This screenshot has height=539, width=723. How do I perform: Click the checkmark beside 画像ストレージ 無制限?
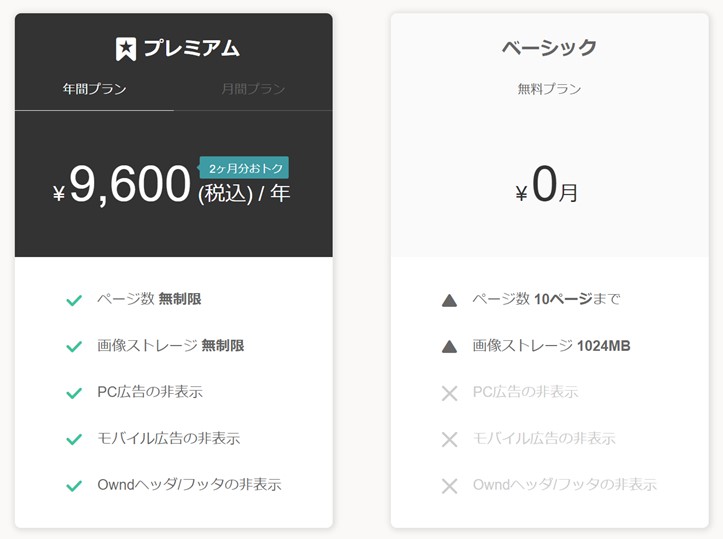click(x=74, y=346)
